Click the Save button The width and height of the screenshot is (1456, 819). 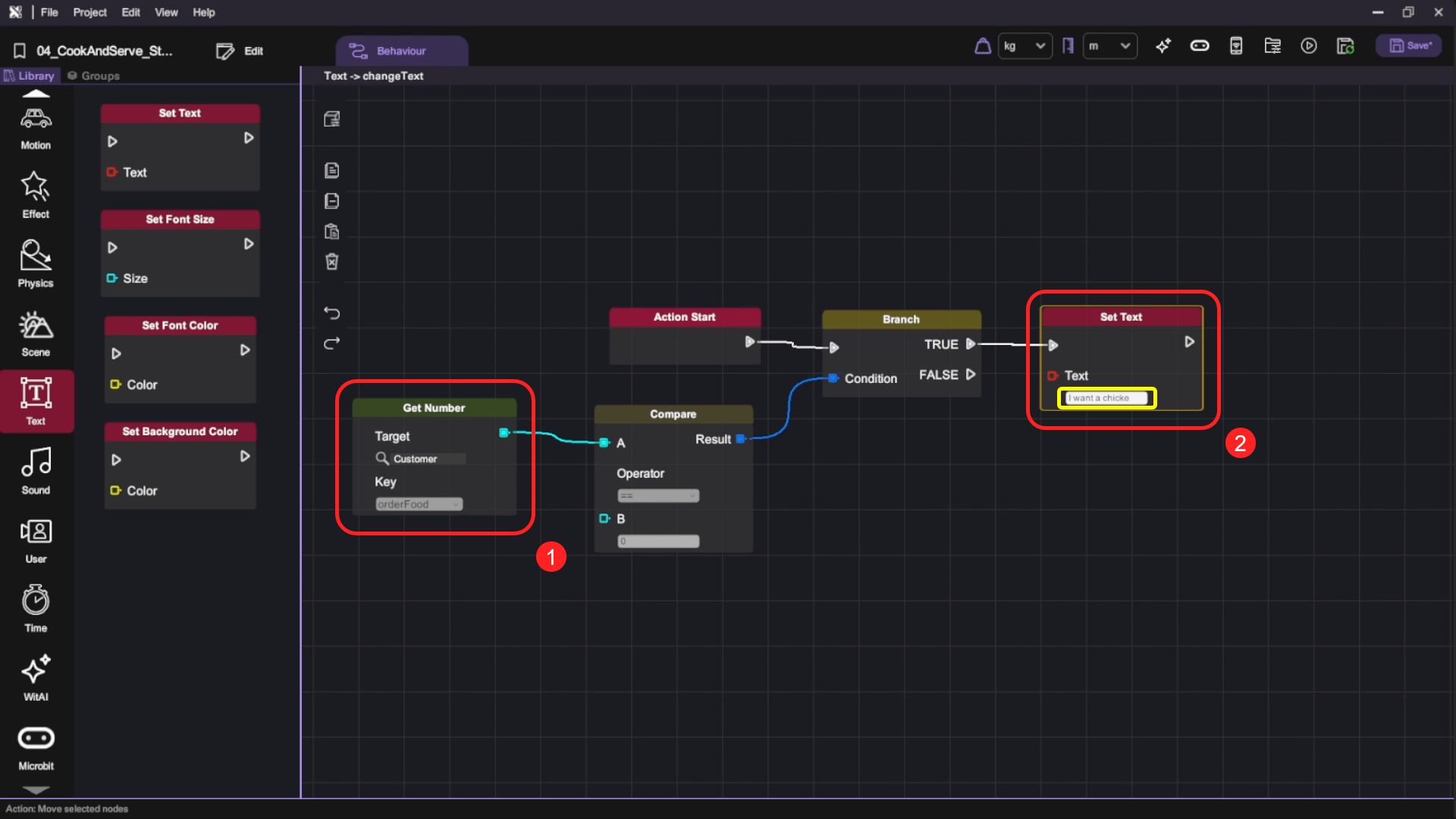[1410, 45]
